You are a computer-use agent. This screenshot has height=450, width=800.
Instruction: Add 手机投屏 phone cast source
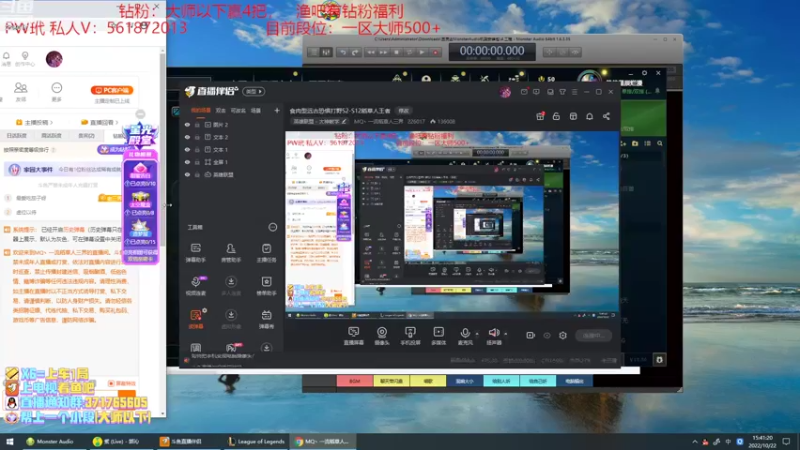410,336
